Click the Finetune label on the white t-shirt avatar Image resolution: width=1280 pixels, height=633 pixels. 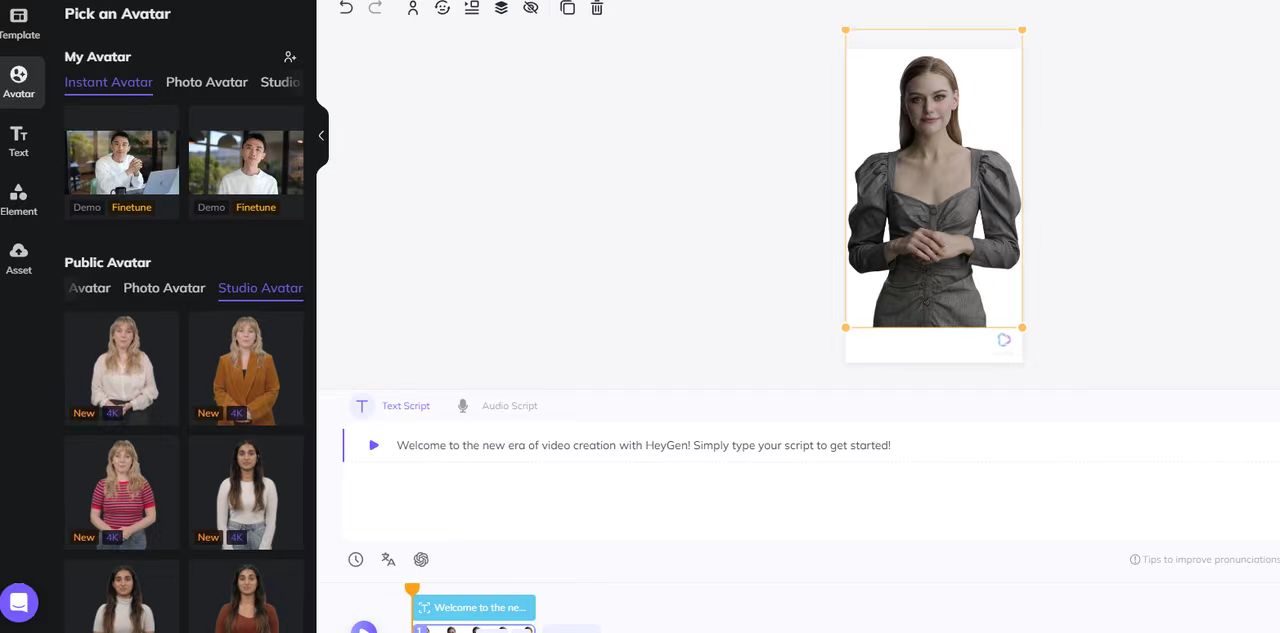pyautogui.click(x=256, y=208)
